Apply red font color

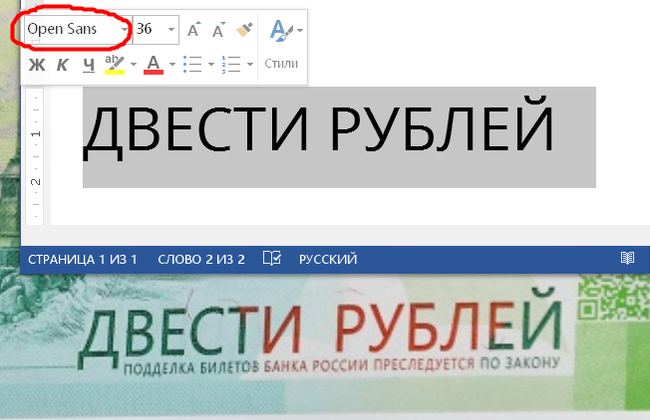(153, 65)
